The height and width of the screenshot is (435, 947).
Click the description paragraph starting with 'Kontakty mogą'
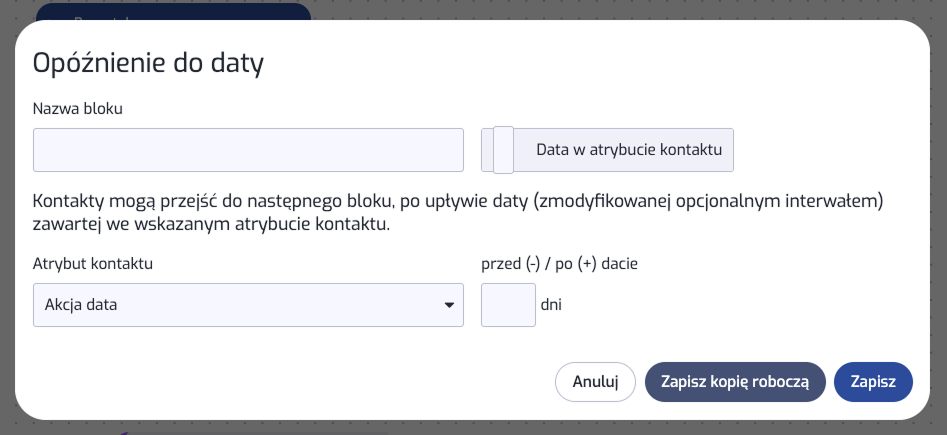458,212
